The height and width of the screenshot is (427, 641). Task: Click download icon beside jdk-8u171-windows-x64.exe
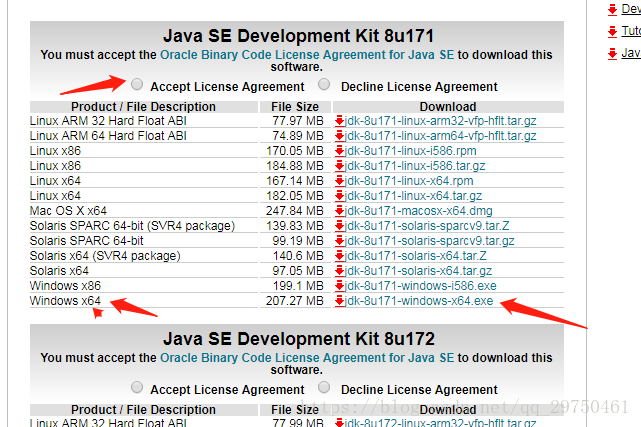(x=339, y=301)
